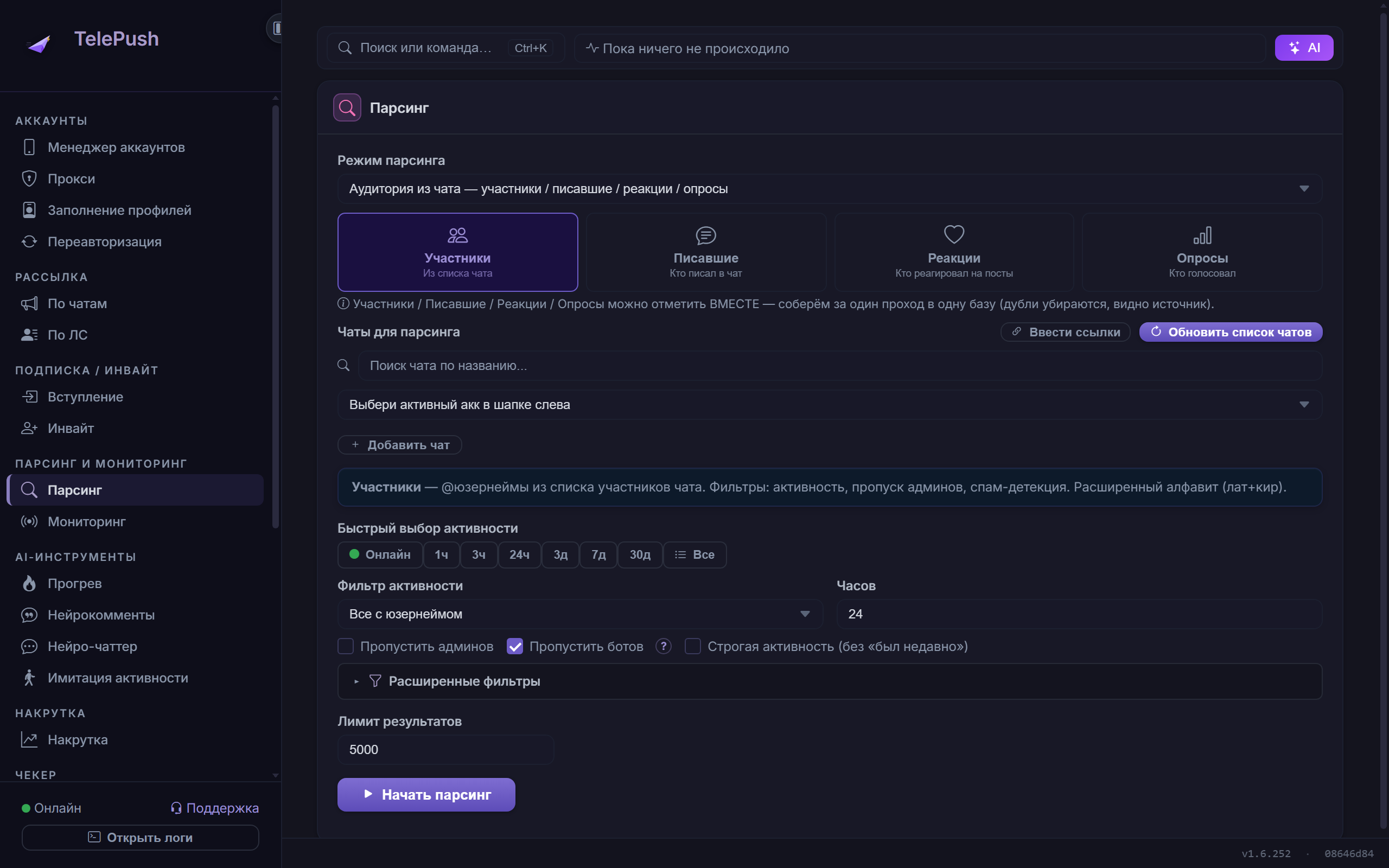Click the Начать парсинг button
This screenshot has height=868, width=1389.
426,795
